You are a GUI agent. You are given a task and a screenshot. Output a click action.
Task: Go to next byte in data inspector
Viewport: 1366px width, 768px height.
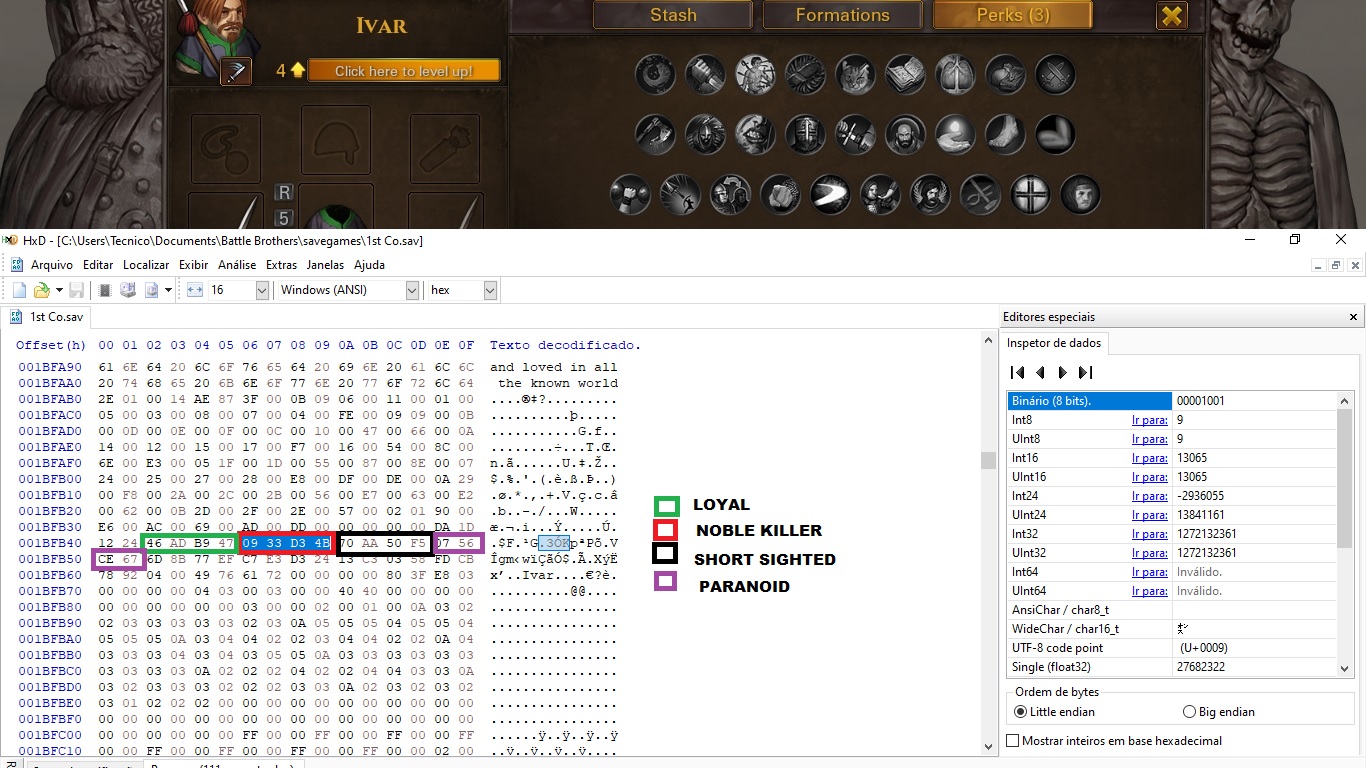tap(1063, 372)
